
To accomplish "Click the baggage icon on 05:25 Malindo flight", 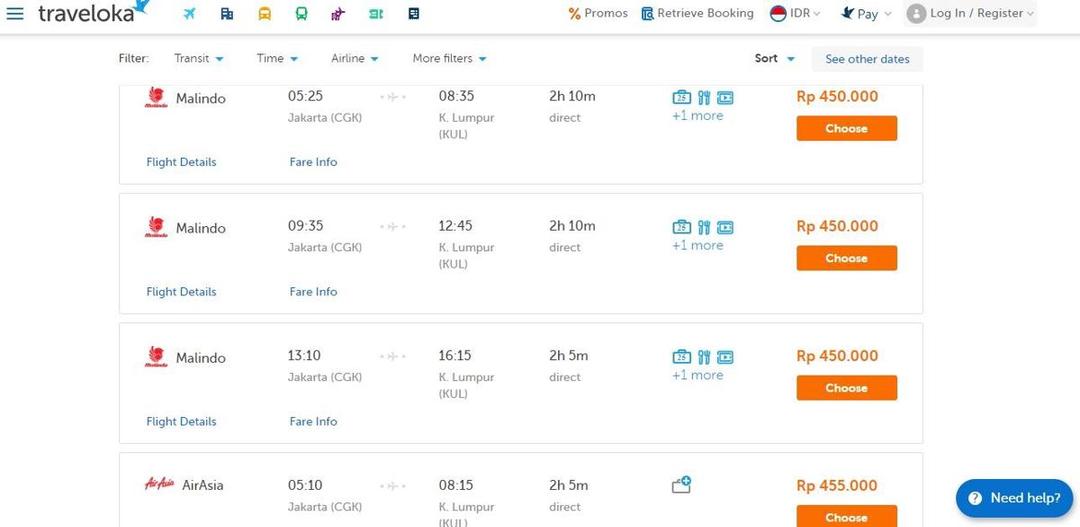I will pos(681,98).
